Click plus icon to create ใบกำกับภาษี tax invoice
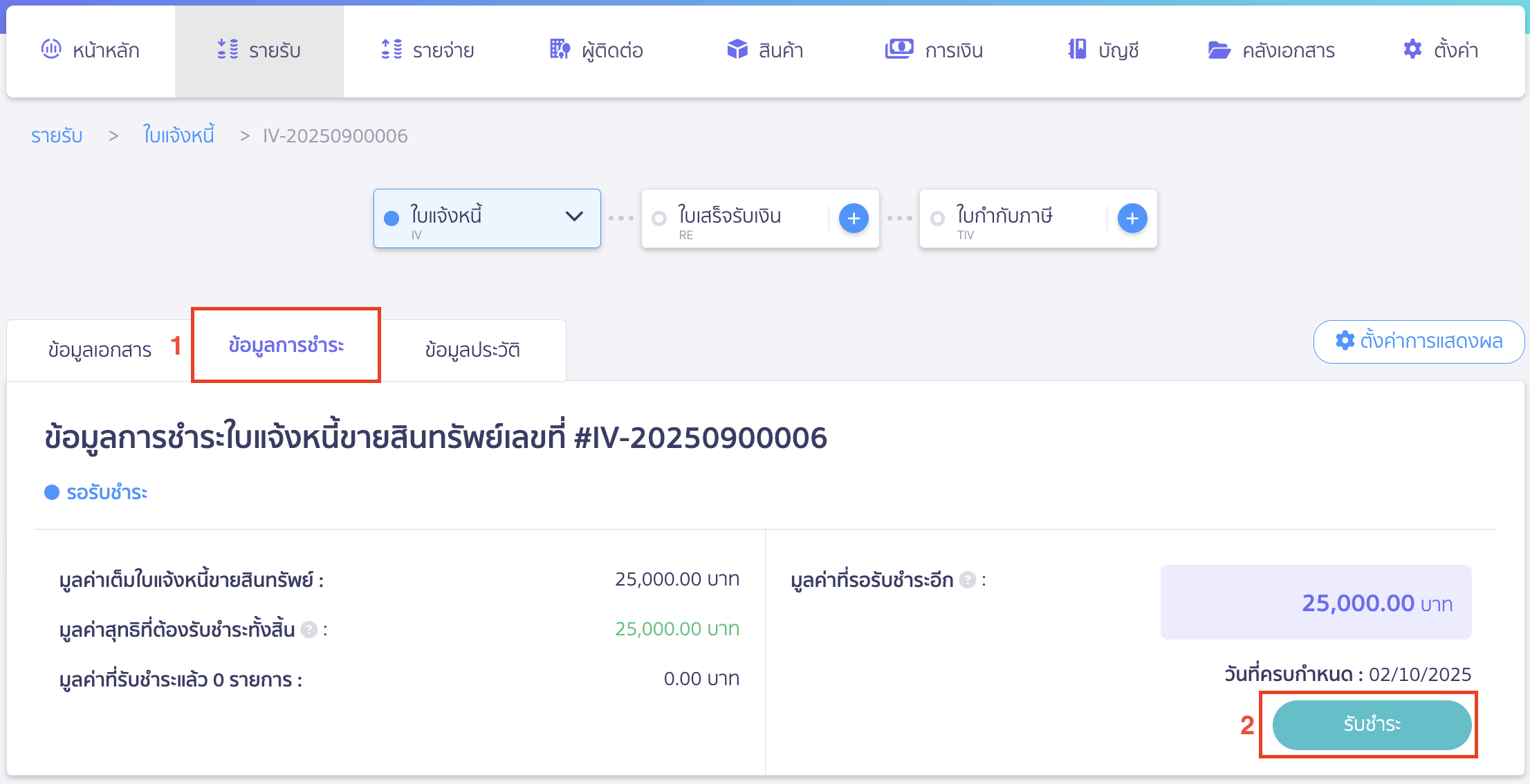The height and width of the screenshot is (784, 1530). [1132, 218]
